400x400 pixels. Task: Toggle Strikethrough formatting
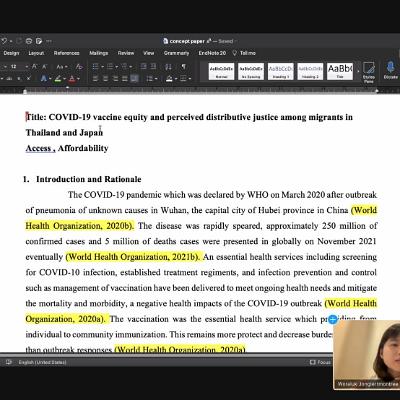tap(9, 78)
